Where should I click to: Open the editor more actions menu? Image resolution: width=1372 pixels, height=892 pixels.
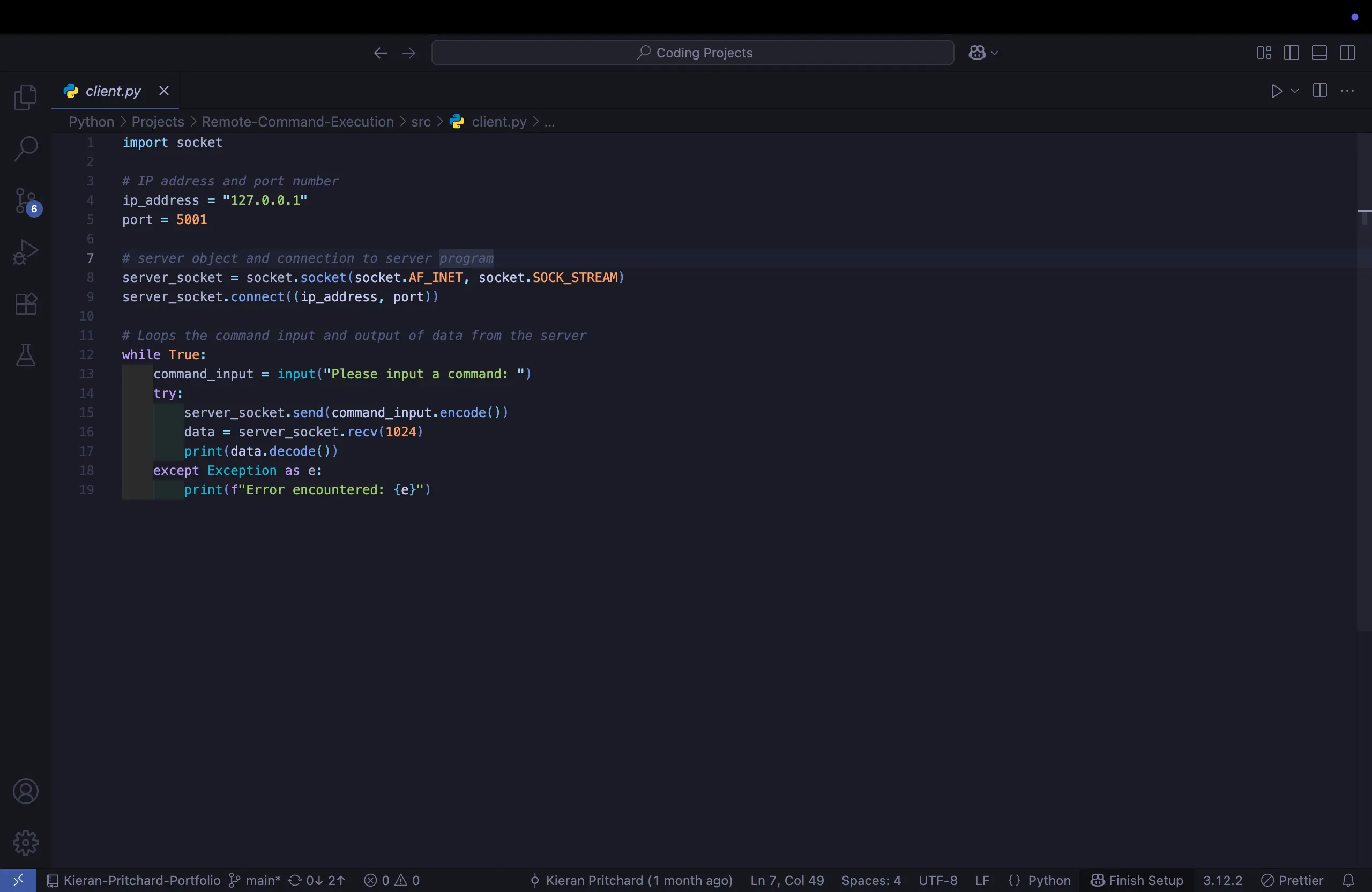[1348, 91]
